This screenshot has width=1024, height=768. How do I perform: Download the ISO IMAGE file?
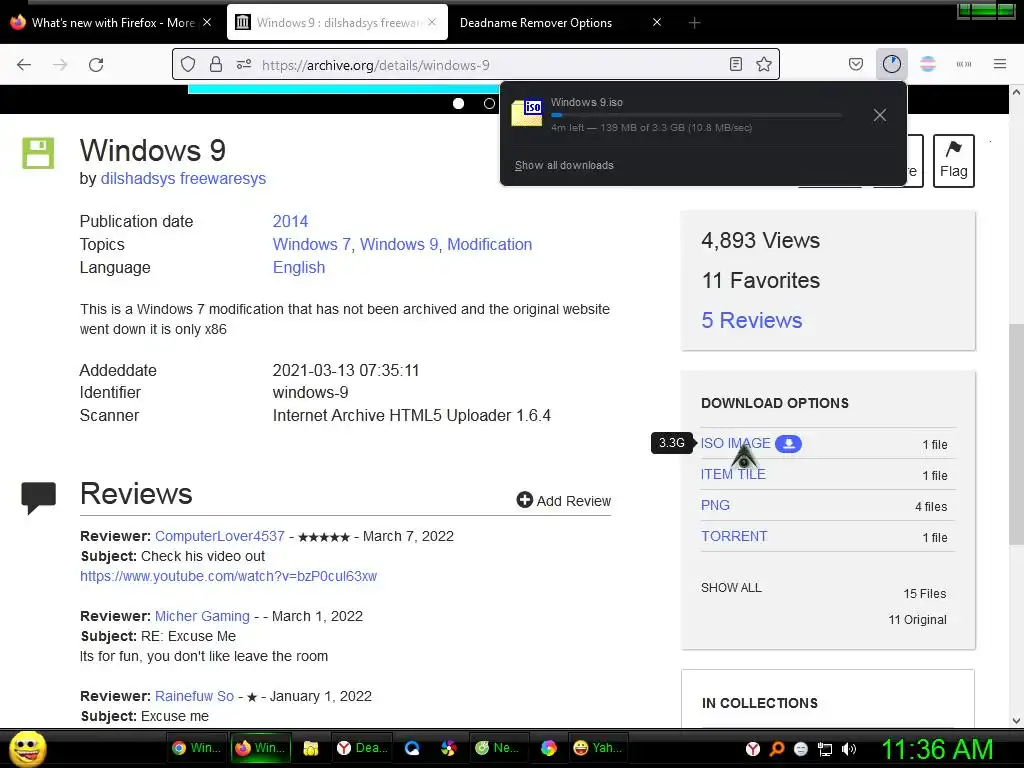735,443
